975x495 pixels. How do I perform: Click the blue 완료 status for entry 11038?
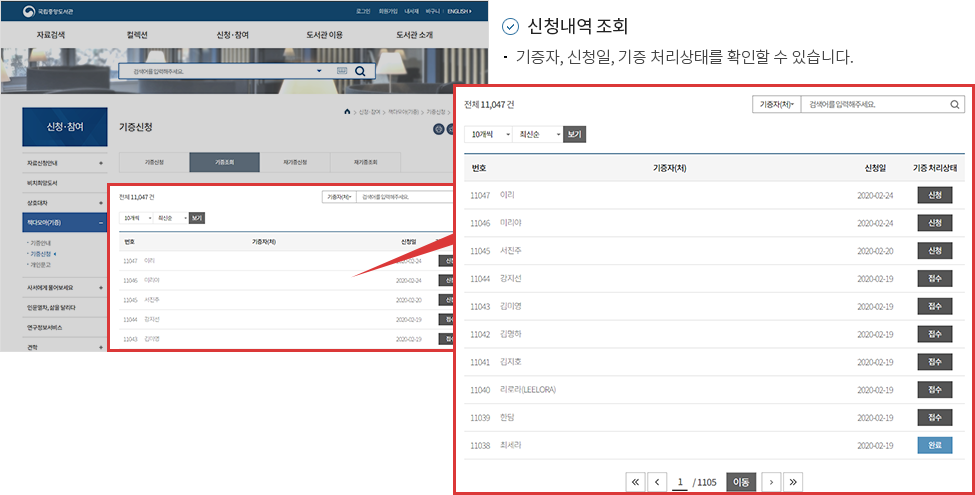[934, 445]
